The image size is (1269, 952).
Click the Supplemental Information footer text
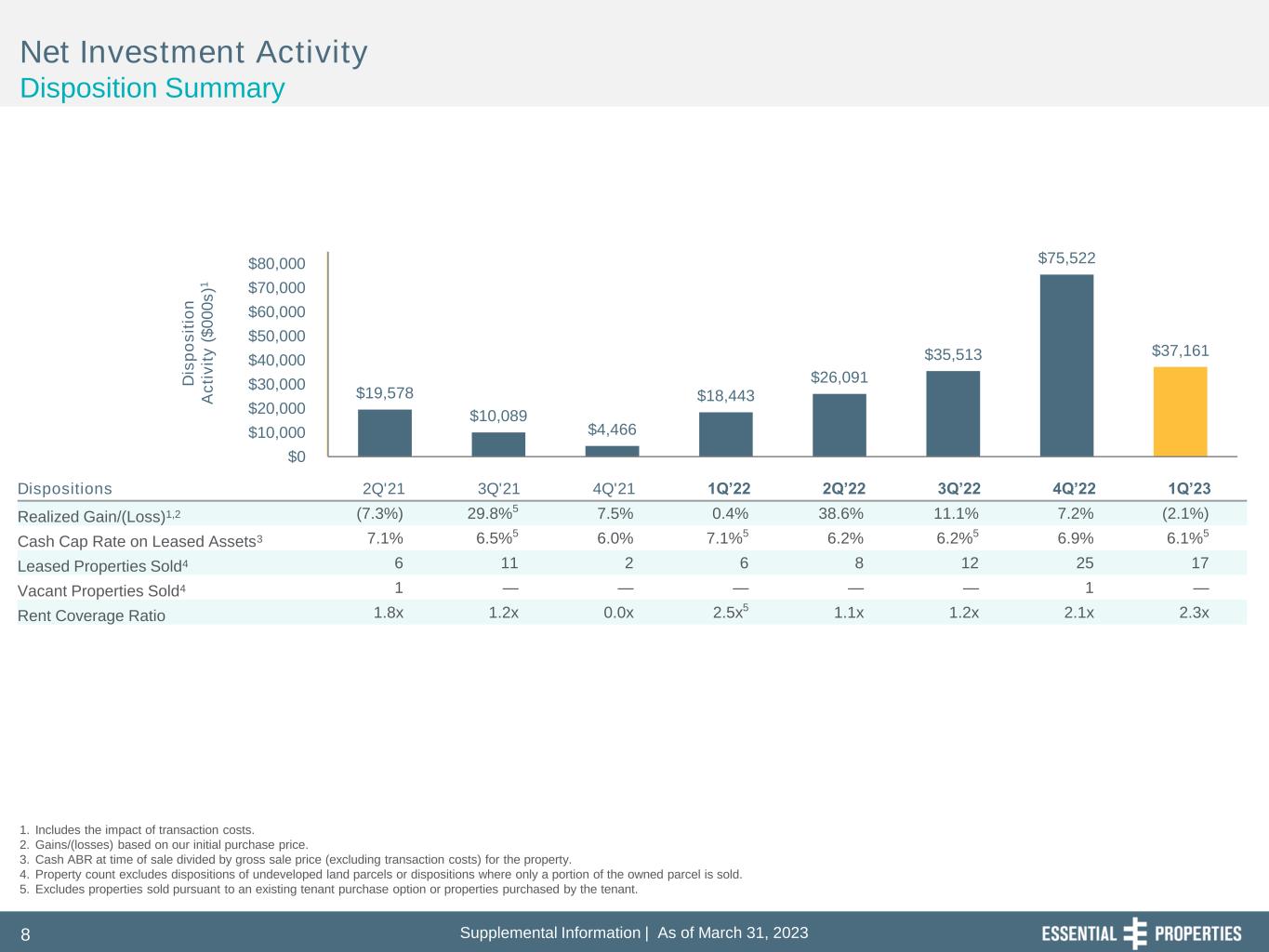point(550,932)
